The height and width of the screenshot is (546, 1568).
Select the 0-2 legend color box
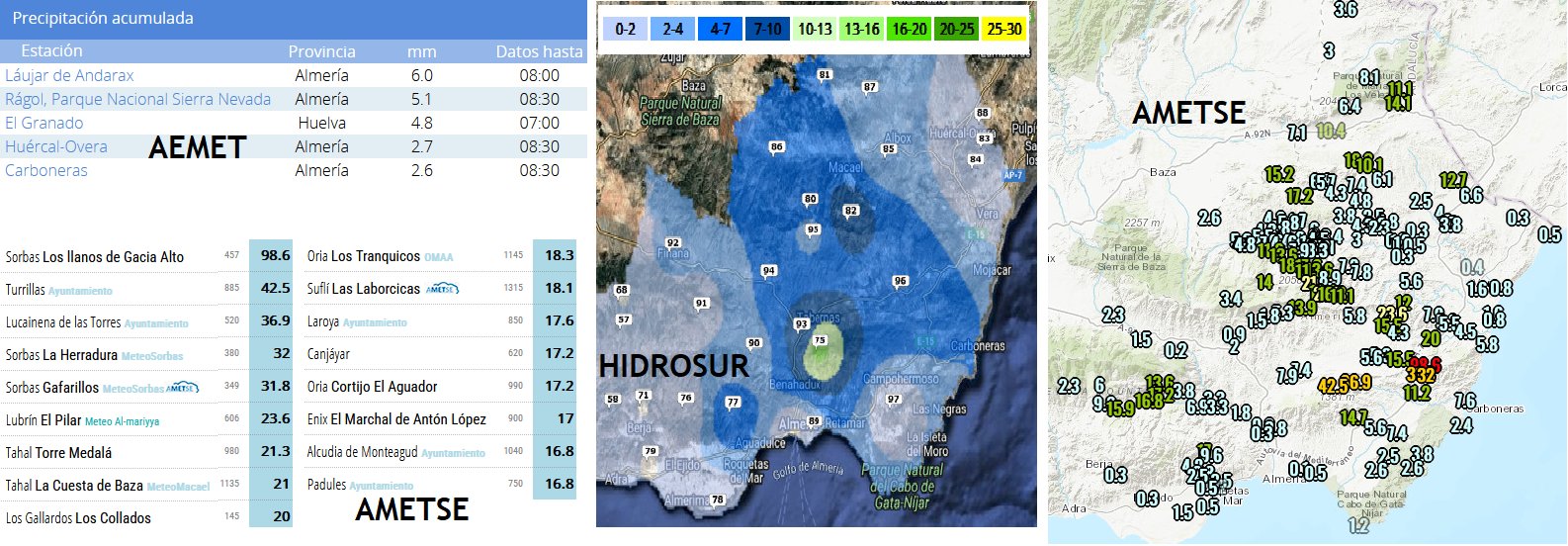pyautogui.click(x=626, y=29)
